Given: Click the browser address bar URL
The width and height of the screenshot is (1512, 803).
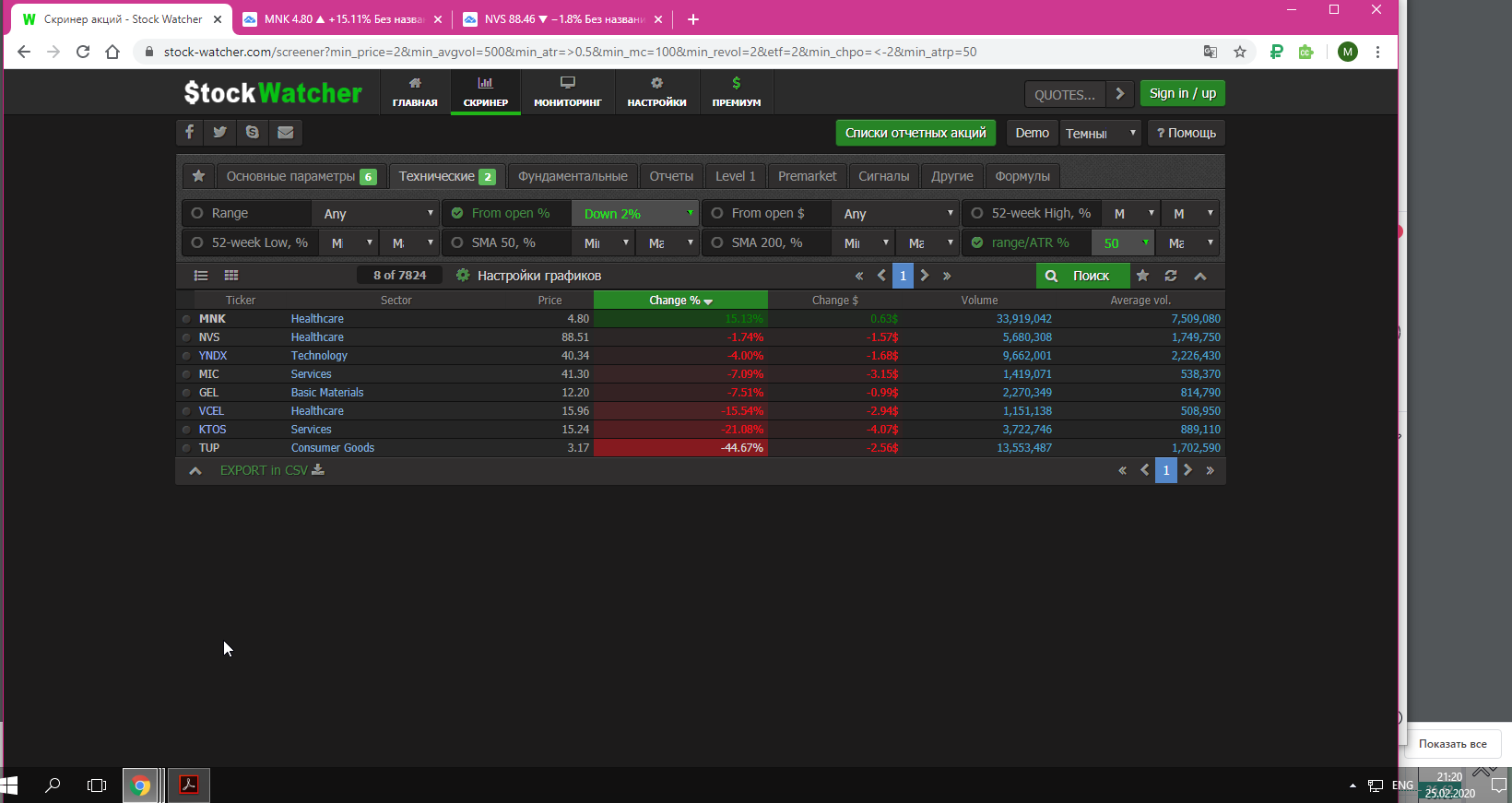Looking at the screenshot, I should [570, 52].
